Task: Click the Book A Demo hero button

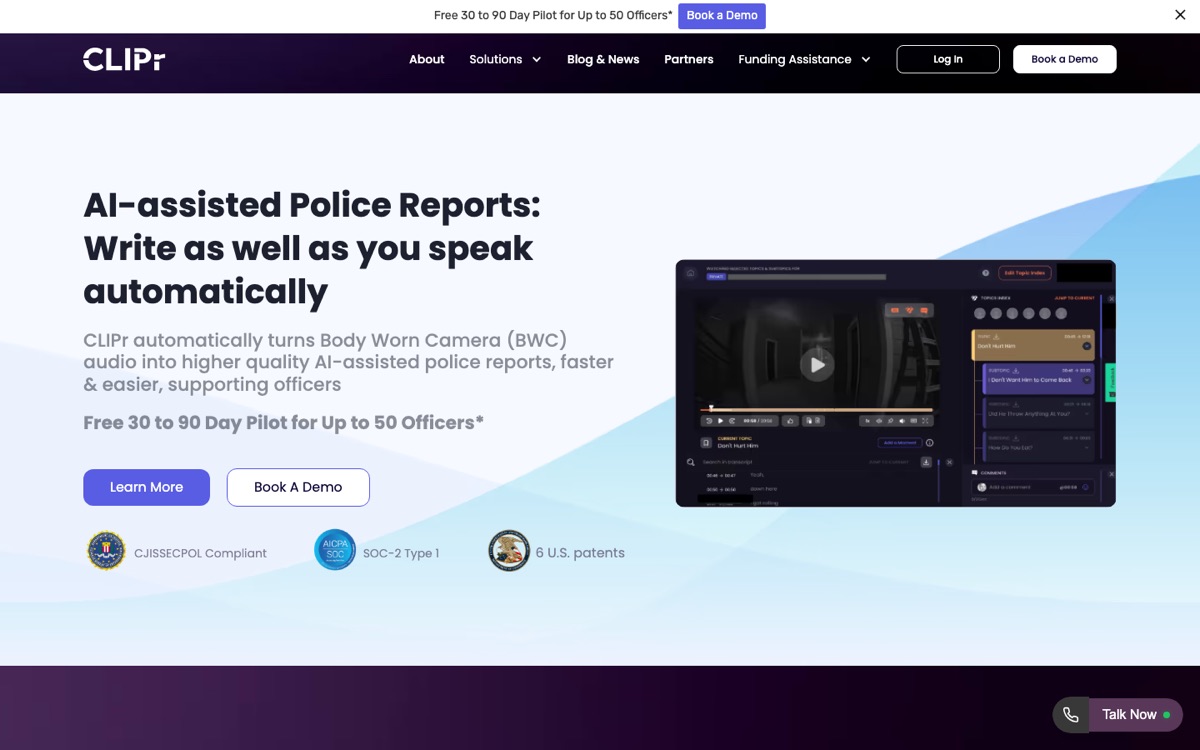Action: 298,487
